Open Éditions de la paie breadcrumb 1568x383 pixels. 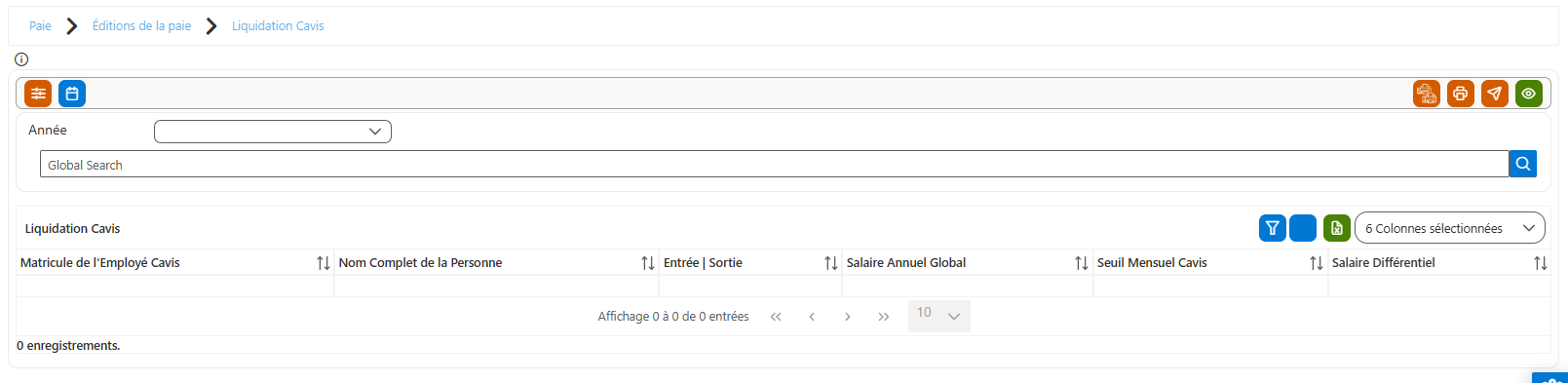coord(142,25)
